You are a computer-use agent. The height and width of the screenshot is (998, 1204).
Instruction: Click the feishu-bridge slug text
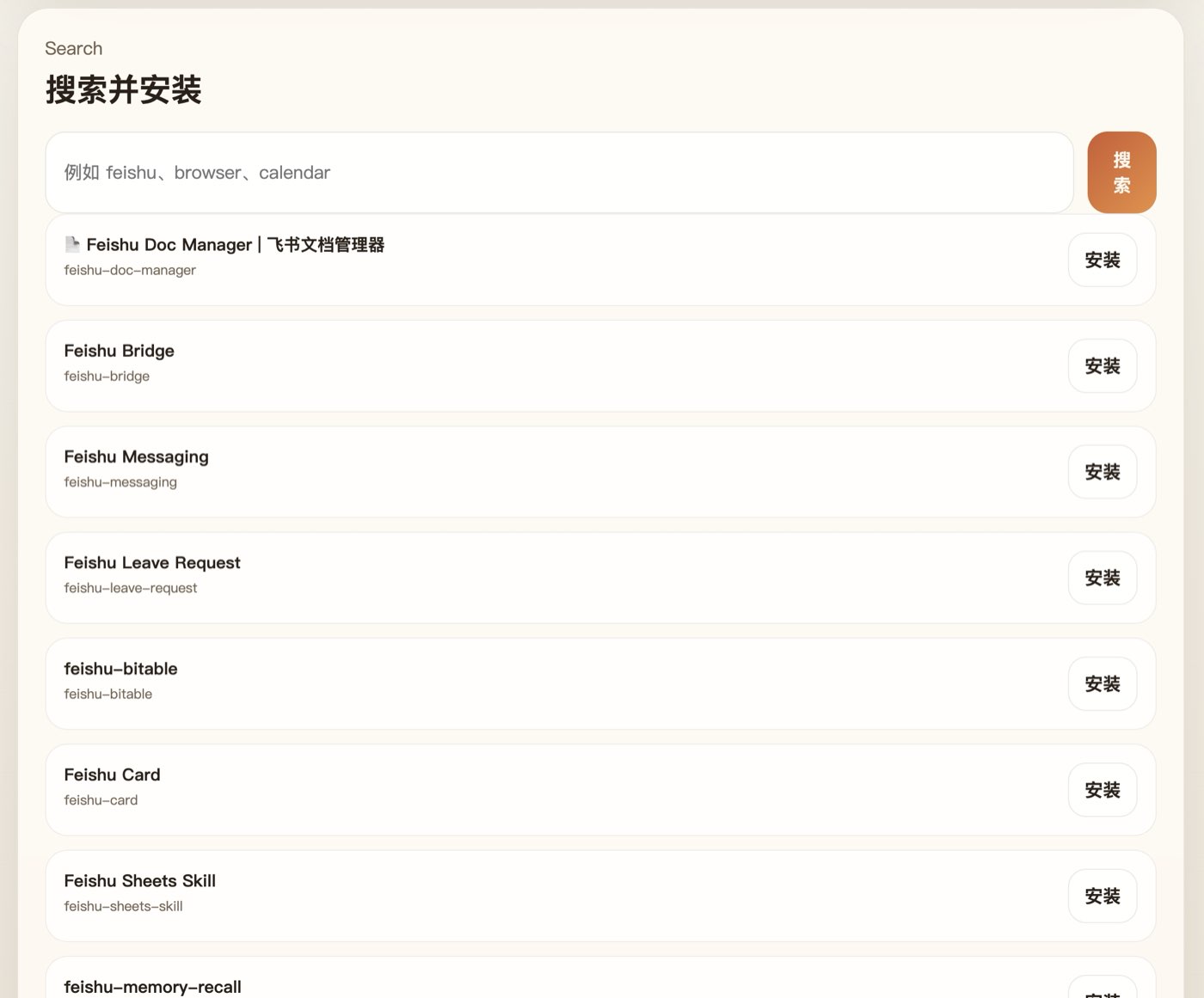107,376
